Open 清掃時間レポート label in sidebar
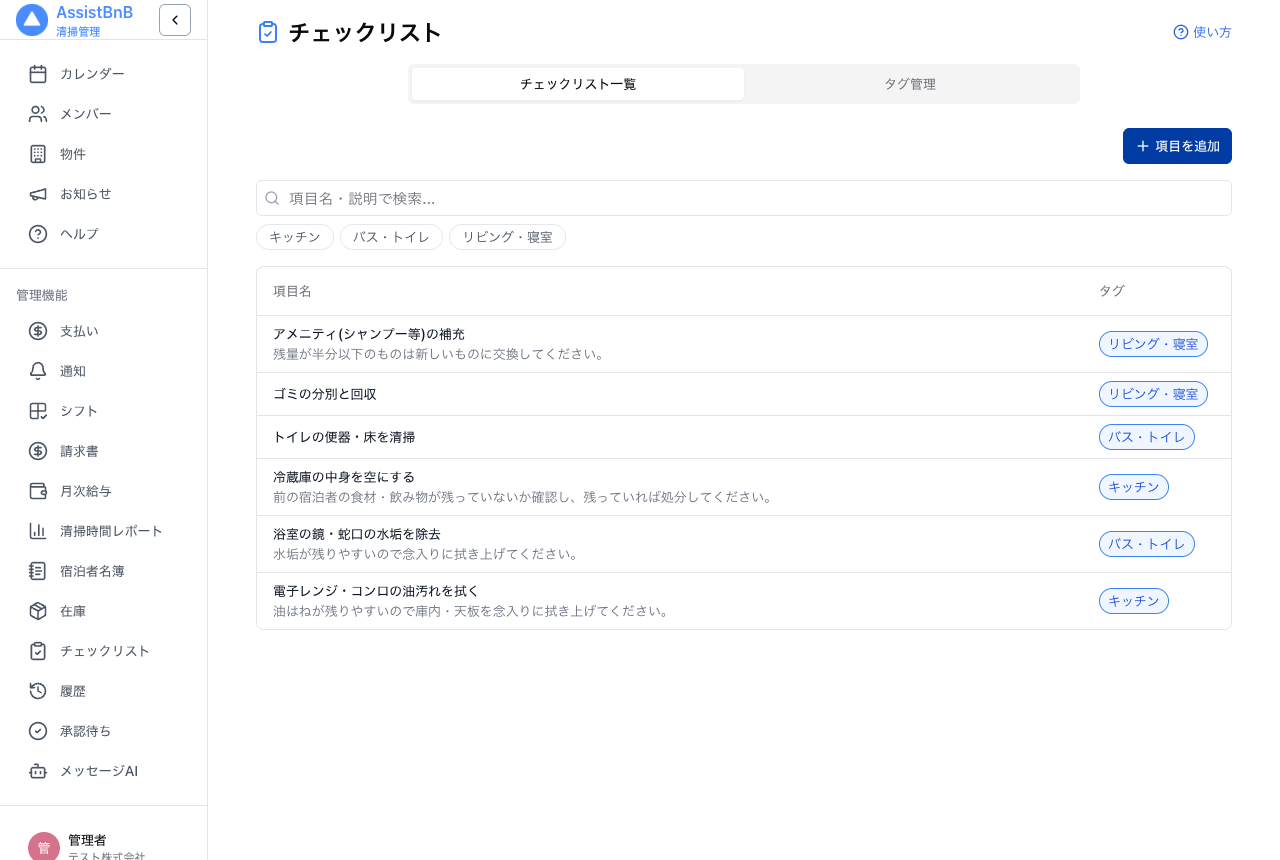Image resolution: width=1280 pixels, height=860 pixels. [x=111, y=531]
